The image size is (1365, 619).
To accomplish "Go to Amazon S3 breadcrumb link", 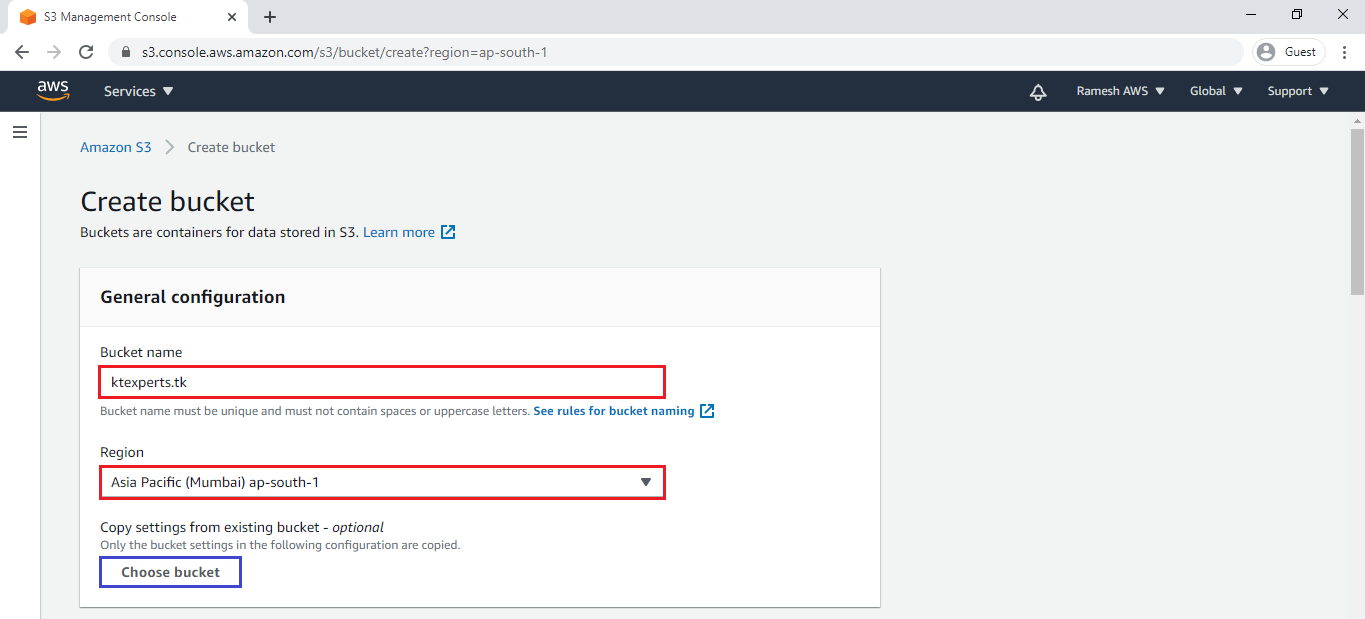I will point(116,147).
